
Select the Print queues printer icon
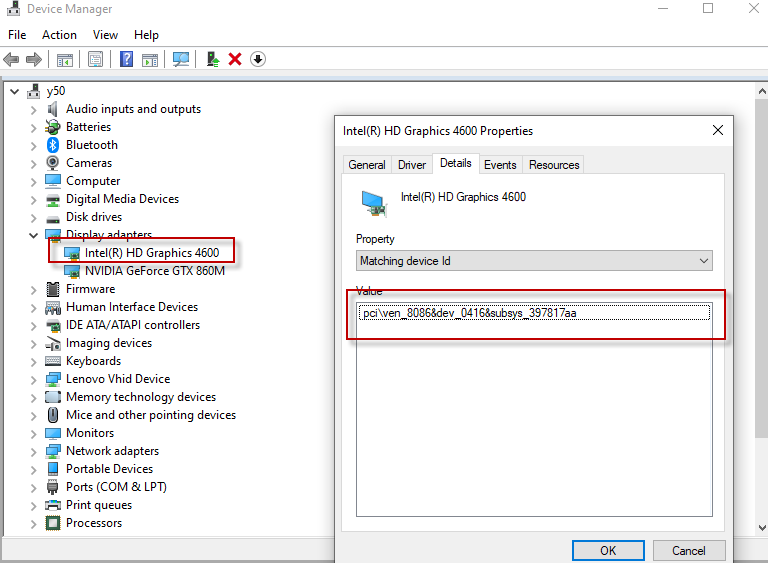tap(52, 505)
